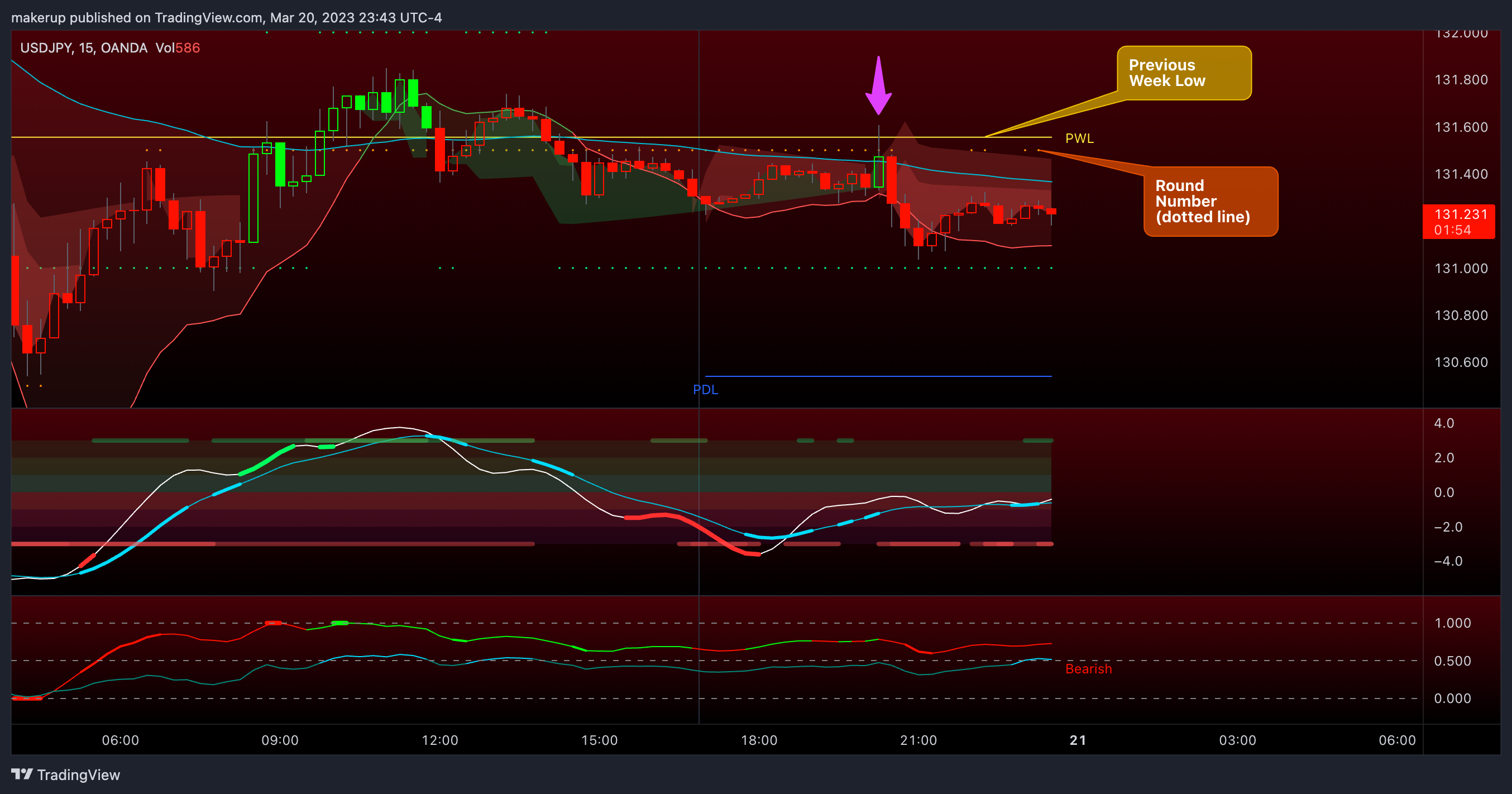
Task: Click the 130.800 price axis label
Action: coord(1461,315)
